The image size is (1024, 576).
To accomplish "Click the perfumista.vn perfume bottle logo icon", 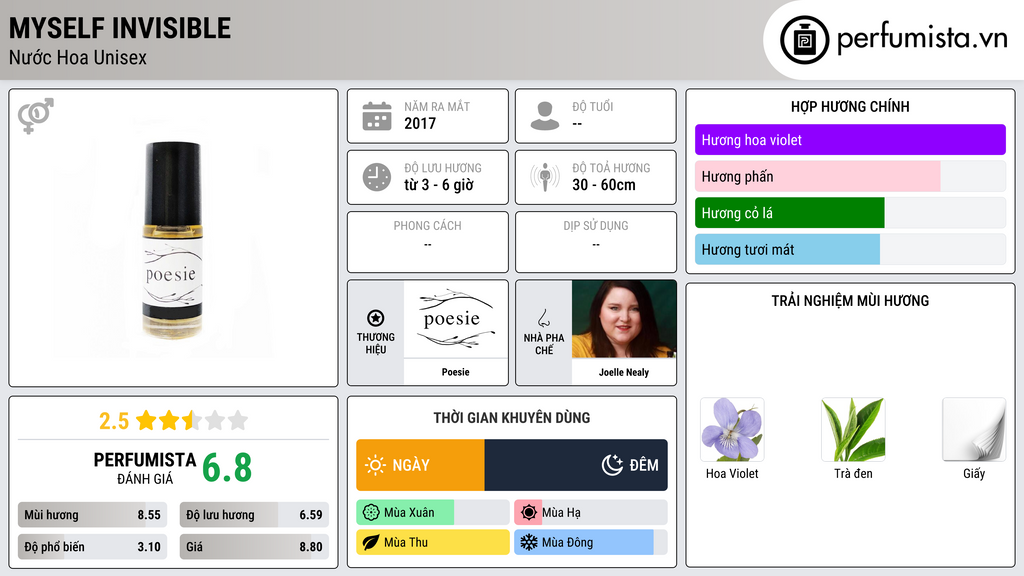I will point(805,40).
